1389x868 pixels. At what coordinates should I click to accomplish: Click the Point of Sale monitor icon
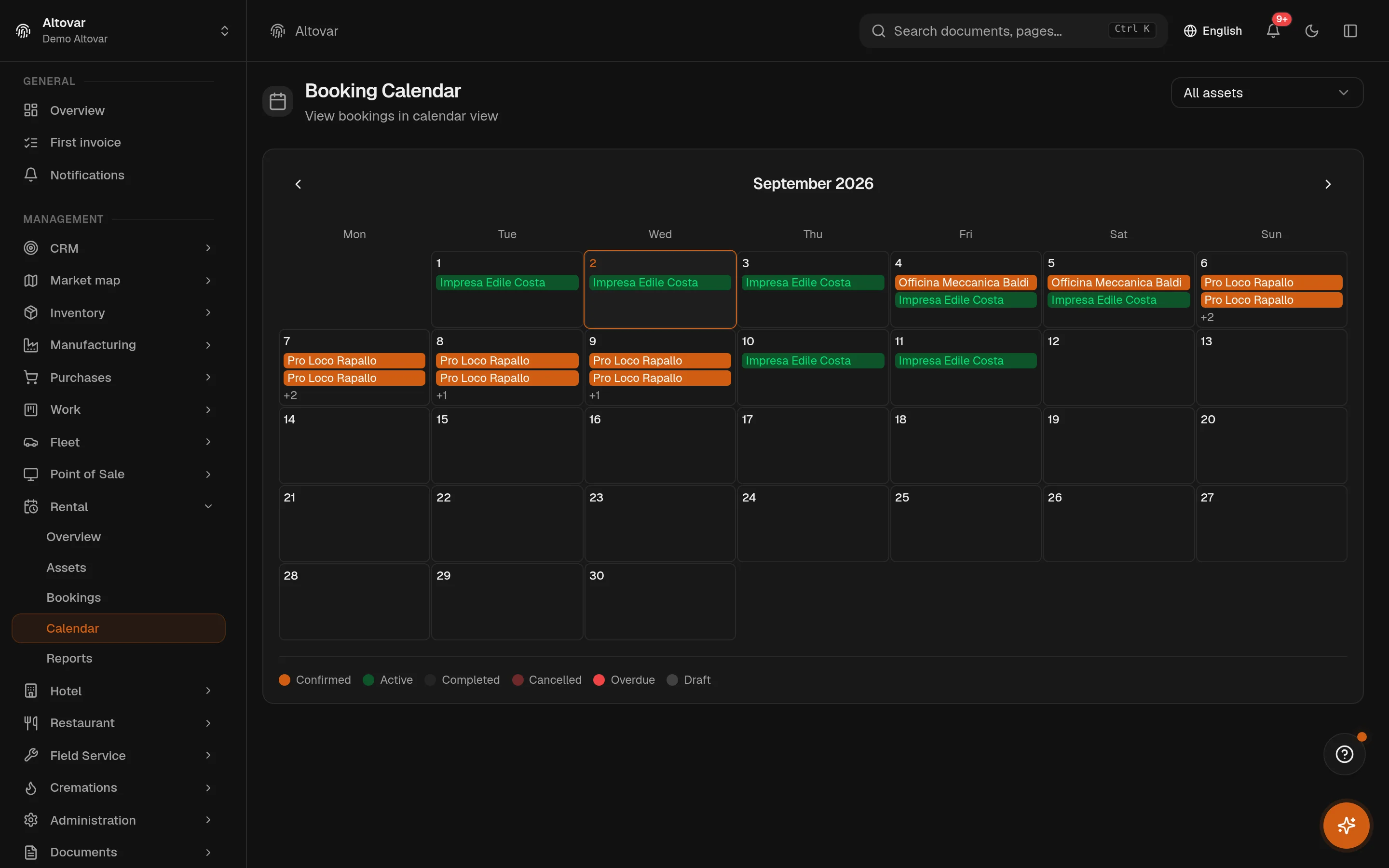coord(31,474)
